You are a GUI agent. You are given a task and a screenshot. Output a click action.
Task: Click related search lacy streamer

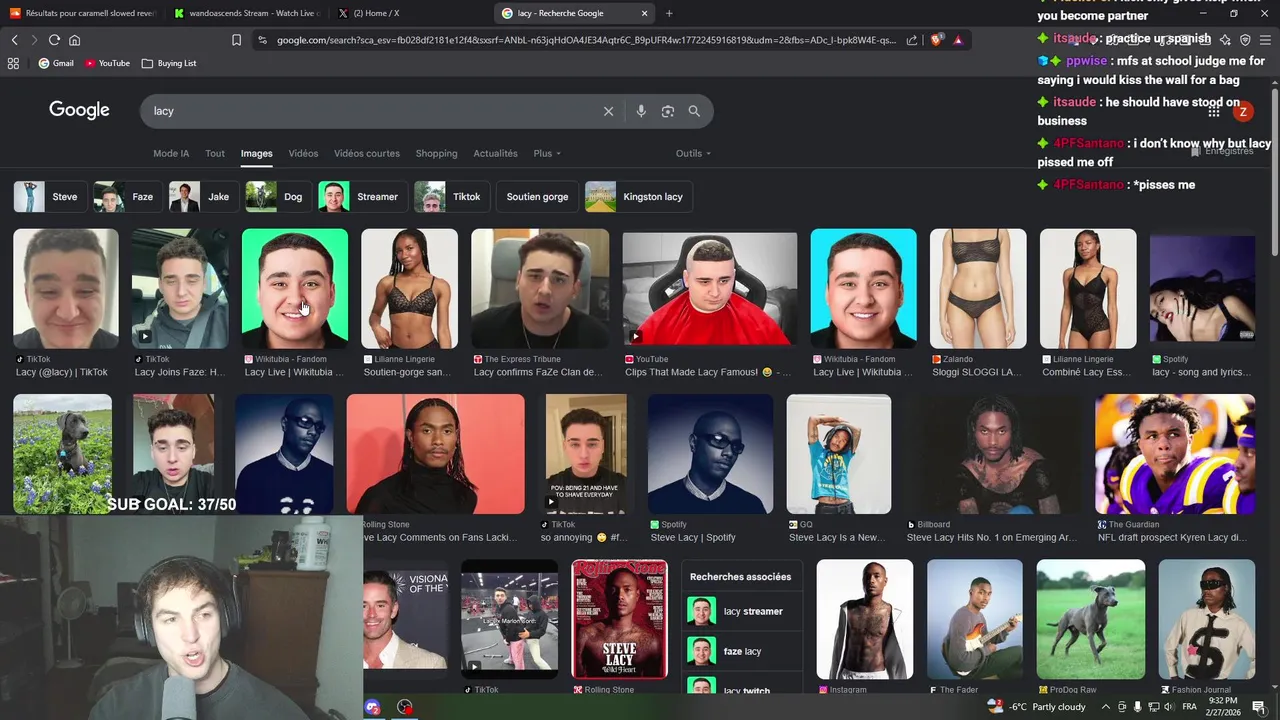[x=742, y=611]
